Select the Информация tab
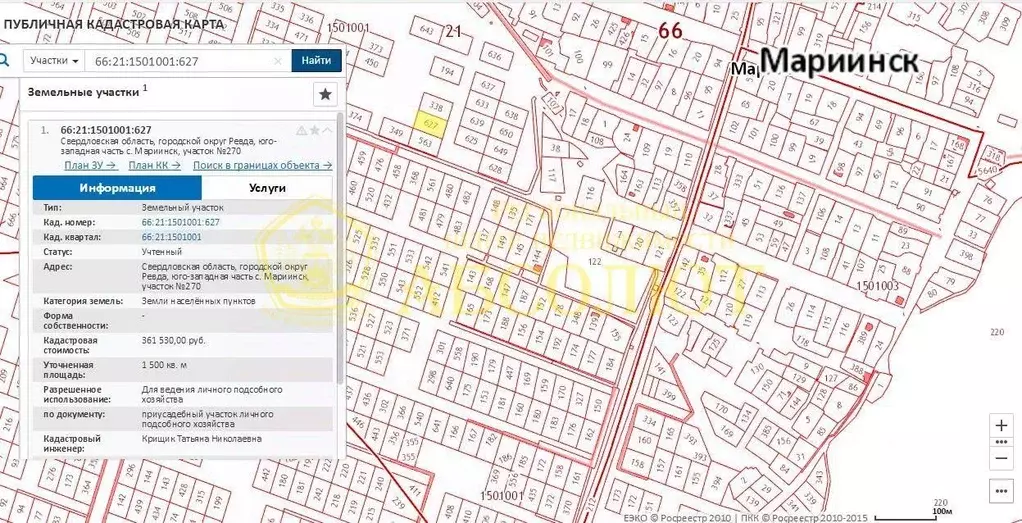This screenshot has width=1022, height=523. [x=117, y=188]
